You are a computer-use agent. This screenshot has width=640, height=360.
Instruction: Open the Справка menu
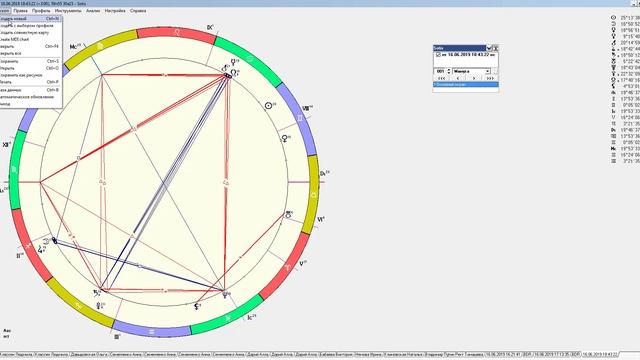pyautogui.click(x=138, y=11)
